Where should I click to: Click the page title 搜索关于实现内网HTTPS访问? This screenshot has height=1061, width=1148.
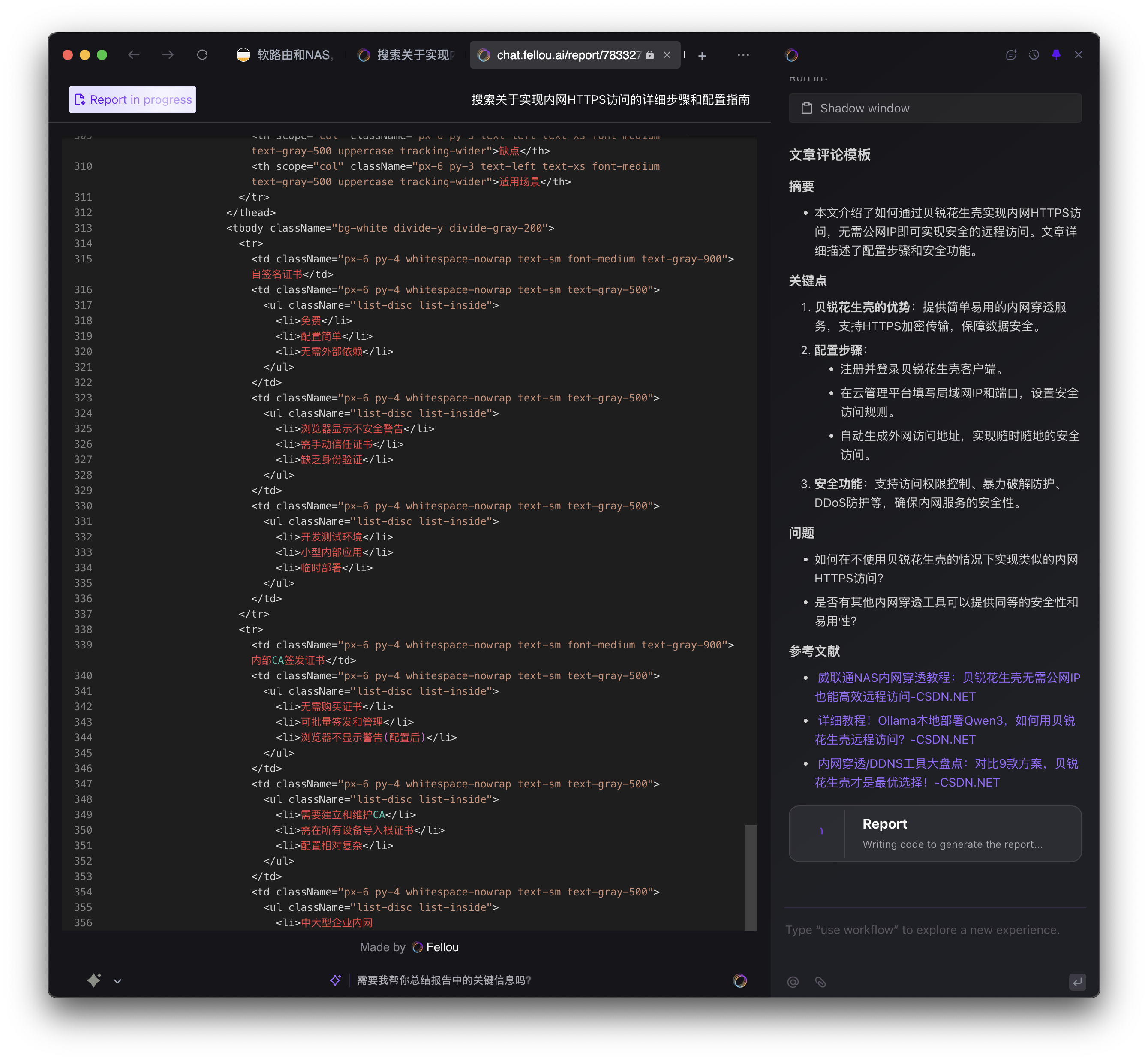click(x=610, y=99)
